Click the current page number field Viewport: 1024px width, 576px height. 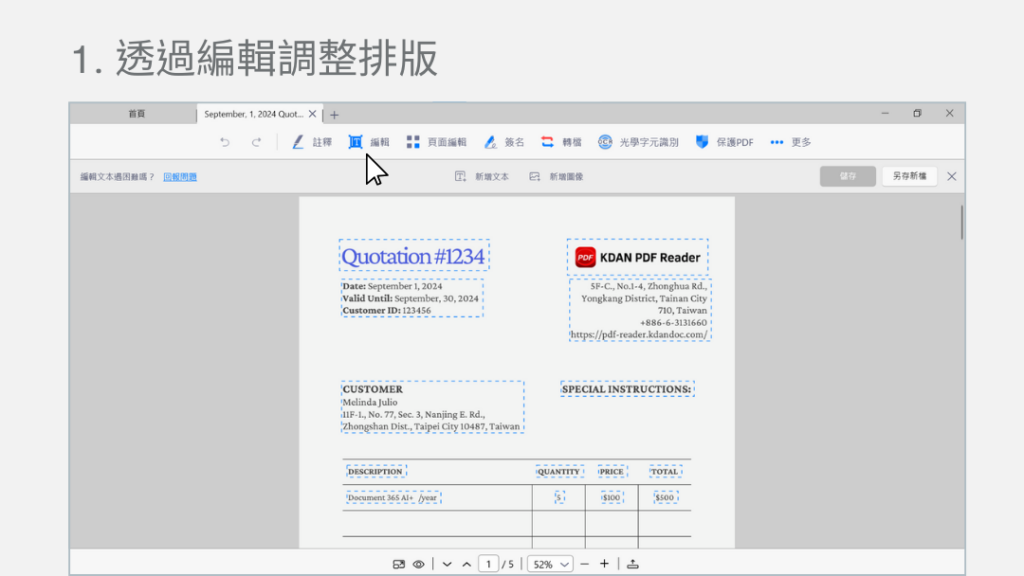(488, 564)
